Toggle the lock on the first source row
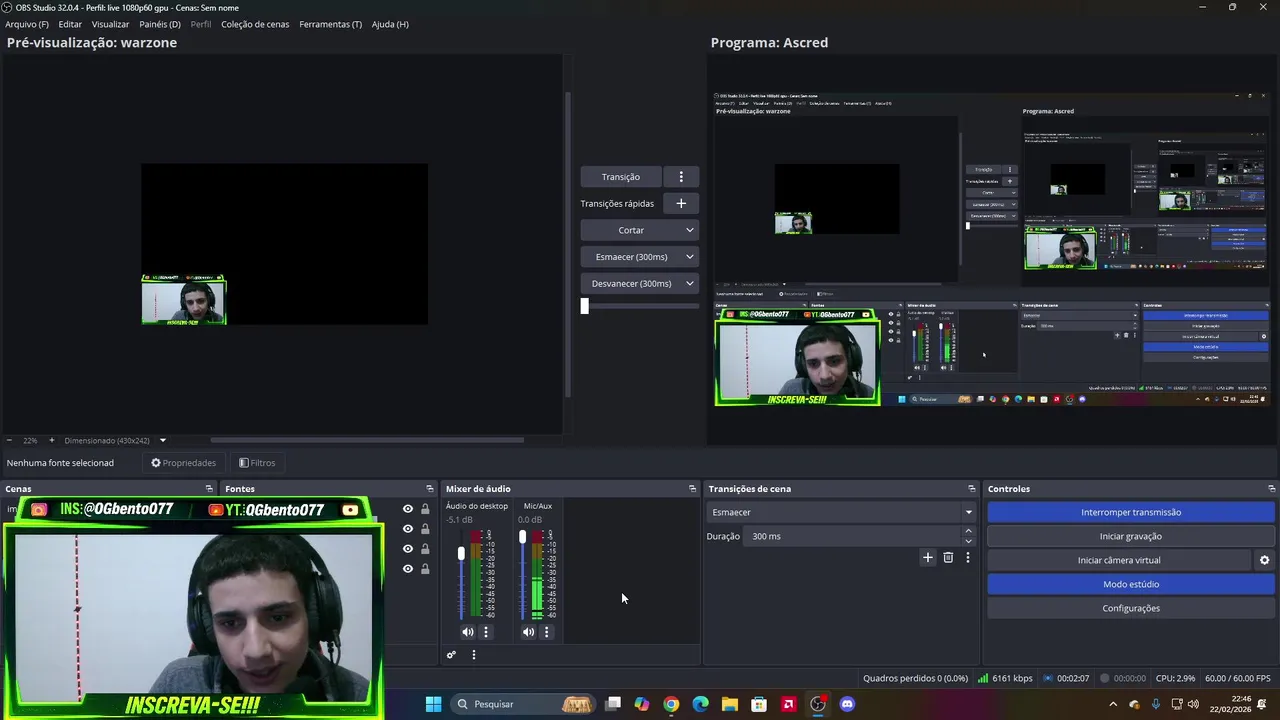Image resolution: width=1280 pixels, height=720 pixels. (x=425, y=509)
